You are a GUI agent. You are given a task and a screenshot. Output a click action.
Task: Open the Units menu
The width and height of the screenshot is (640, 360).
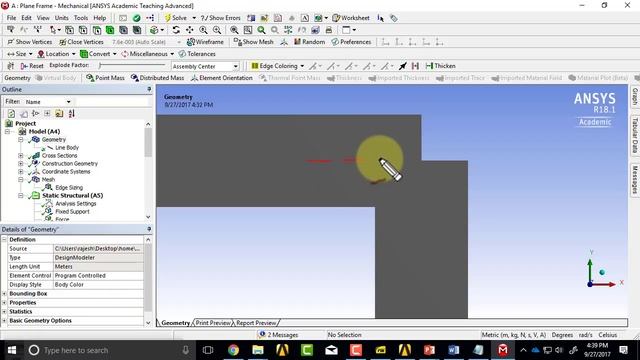click(62, 18)
